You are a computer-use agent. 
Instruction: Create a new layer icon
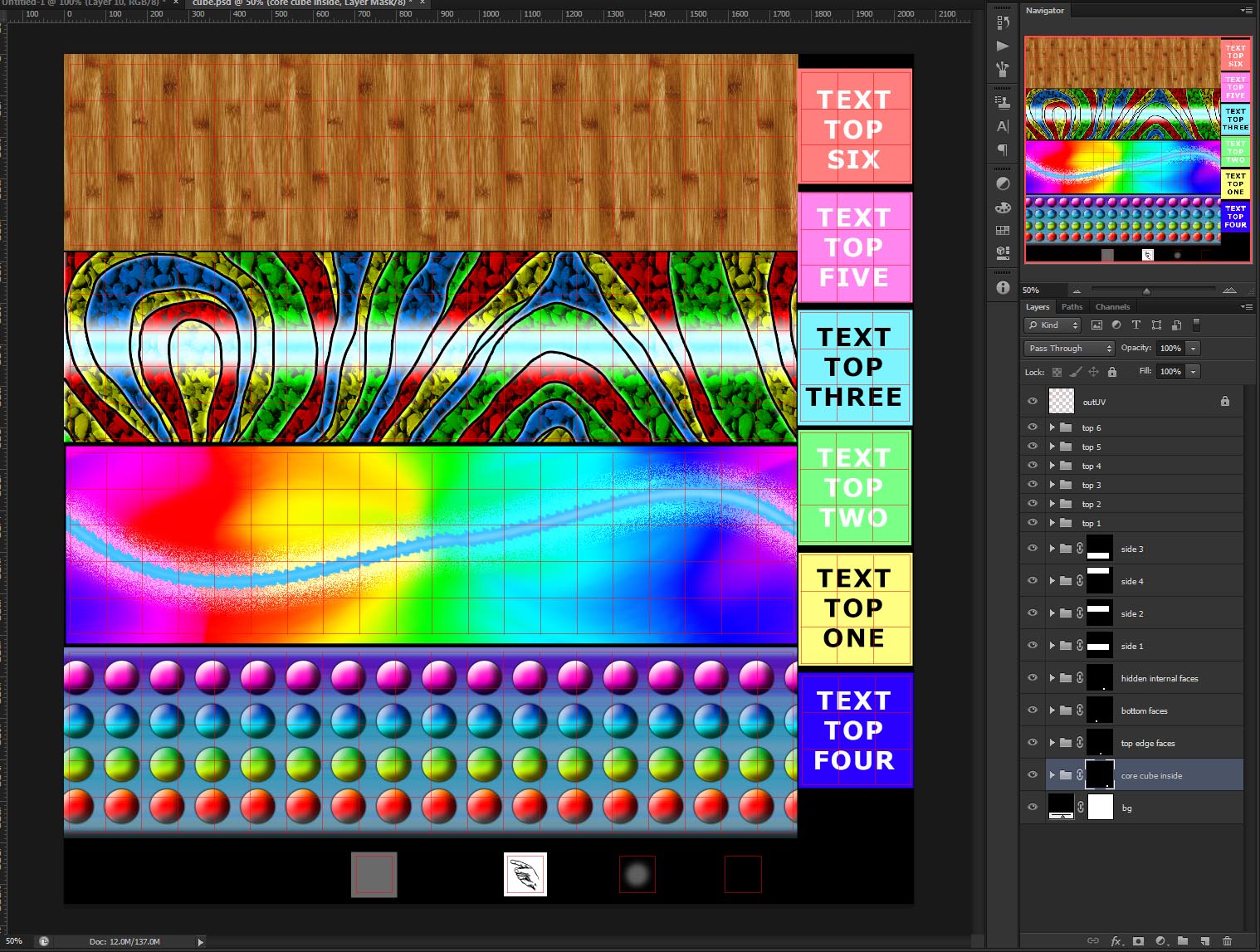[x=1204, y=940]
